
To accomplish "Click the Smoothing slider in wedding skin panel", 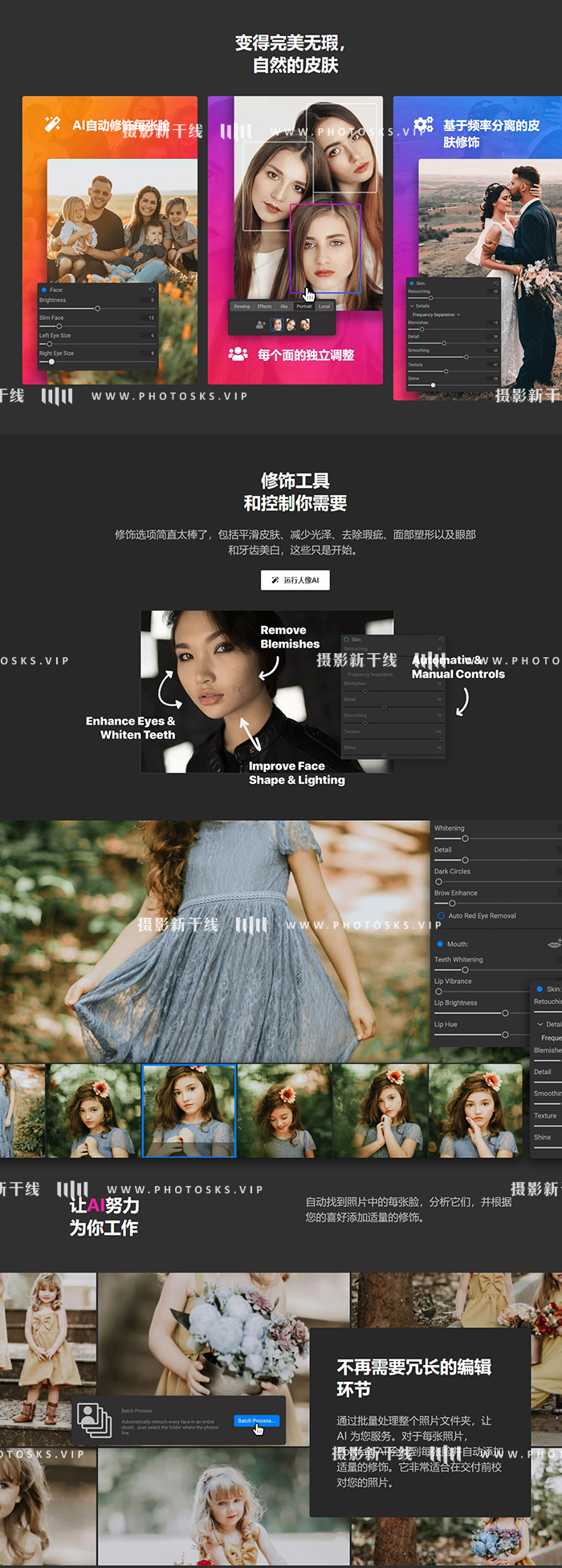I will 466,356.
